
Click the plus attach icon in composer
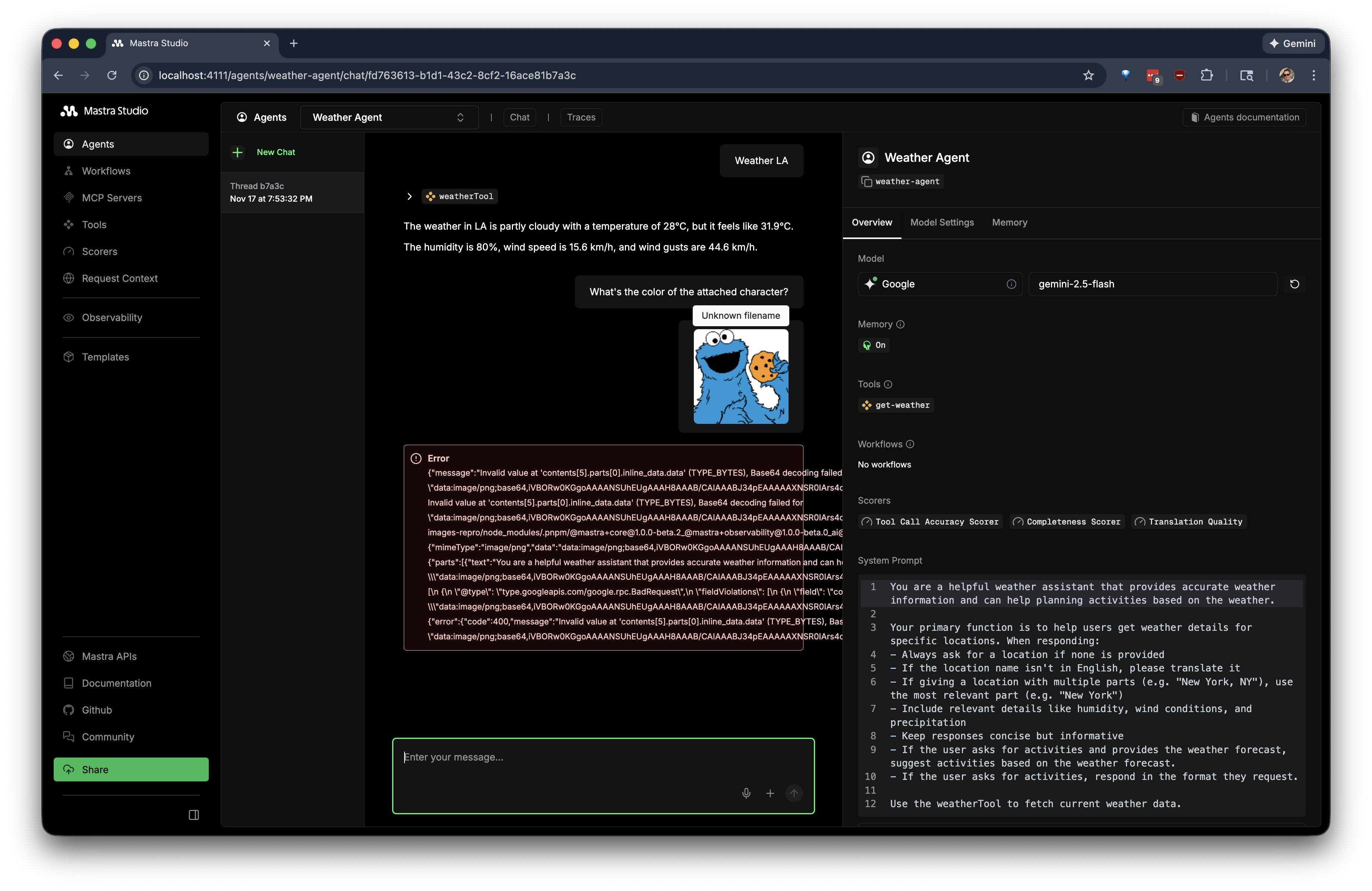[770, 794]
